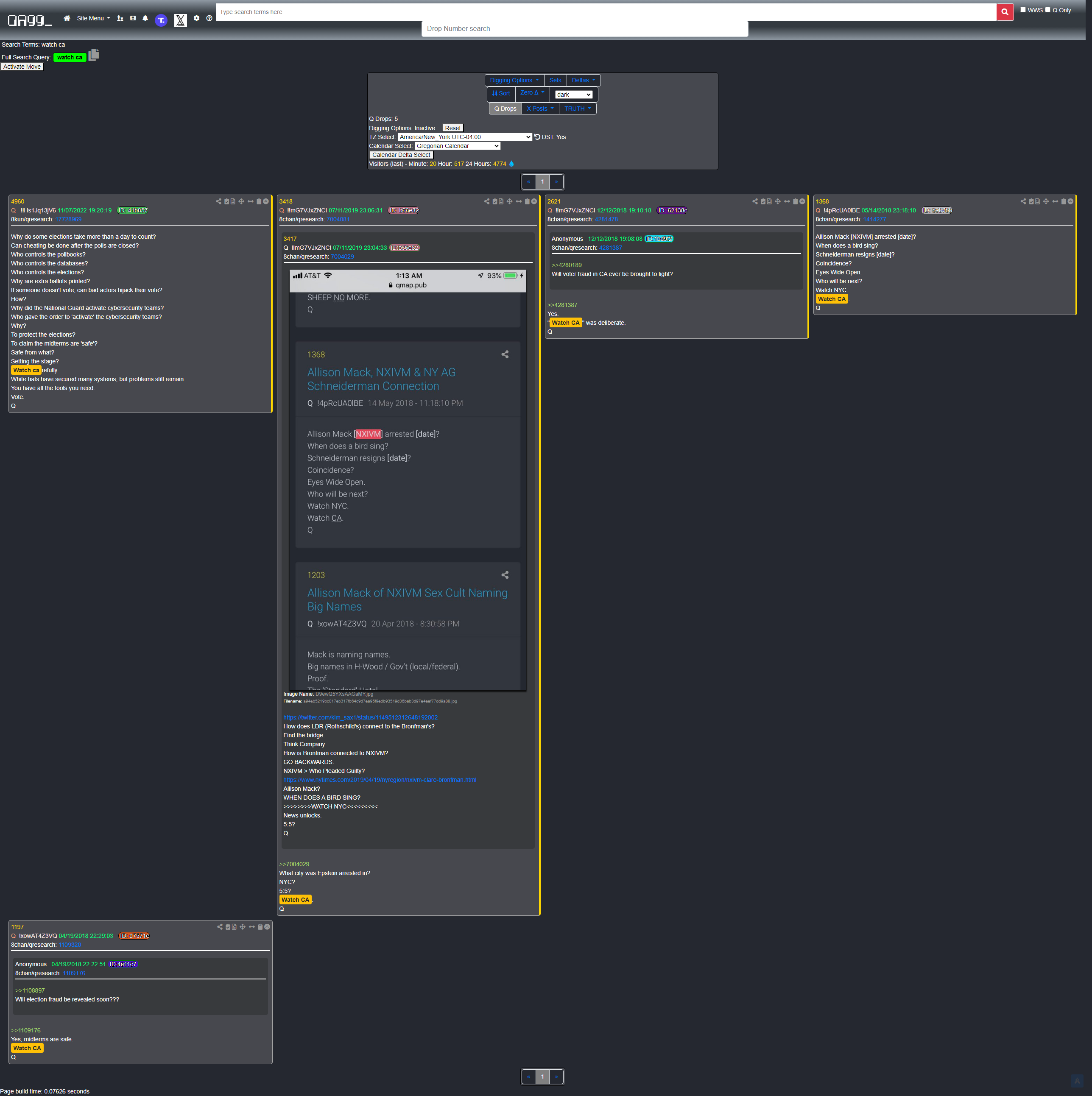Go to page 1 in top pagination
Image resolution: width=1092 pixels, height=1096 pixels.
point(542,181)
